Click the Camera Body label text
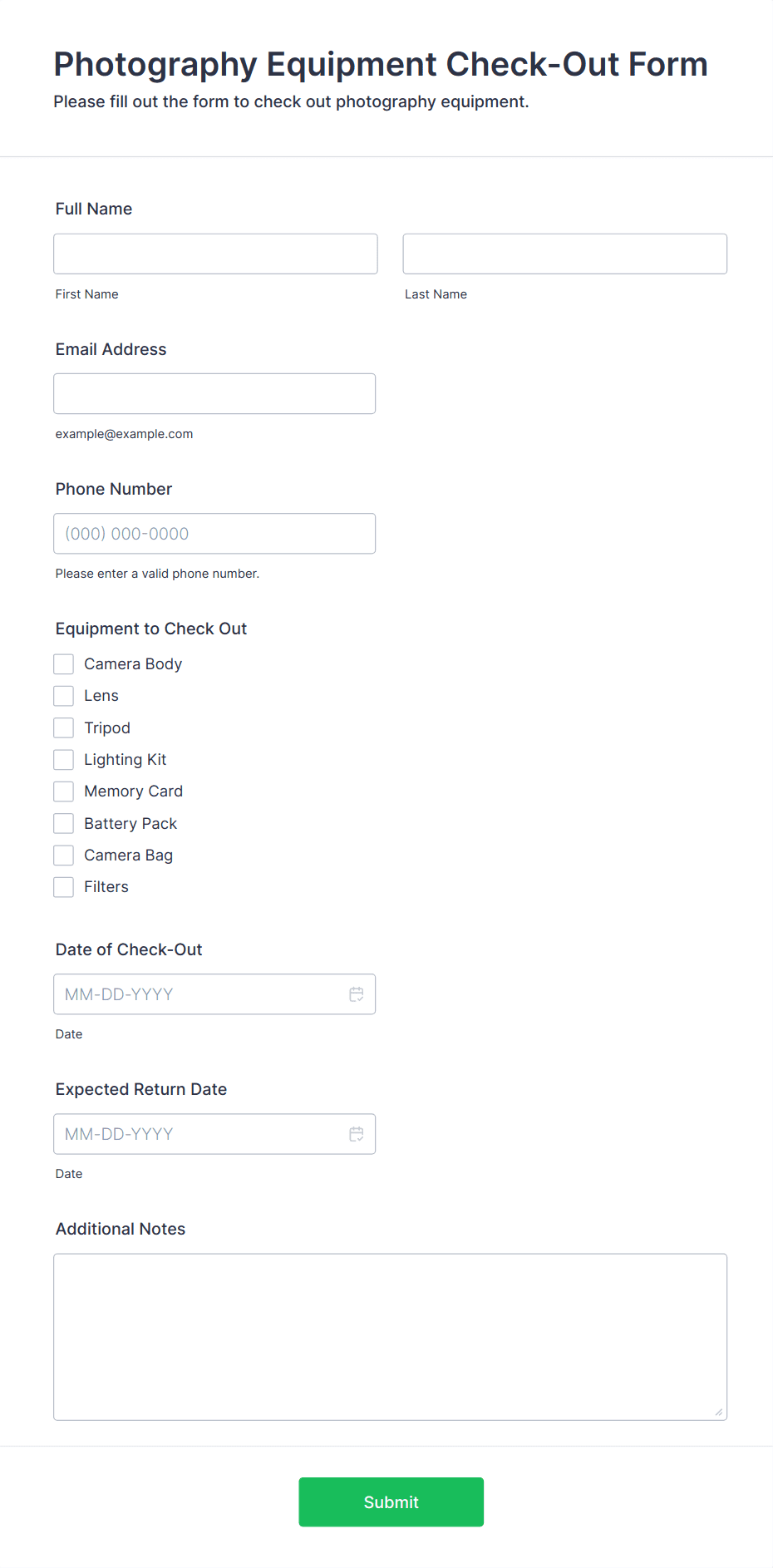This screenshot has height=1568, width=773. (133, 664)
